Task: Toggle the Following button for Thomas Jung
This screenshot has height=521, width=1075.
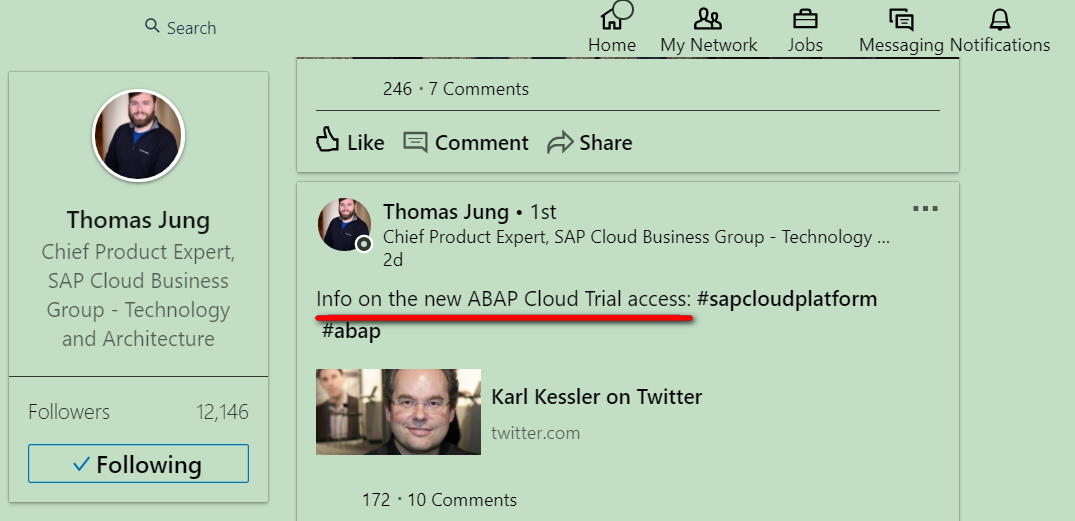Action: pos(138,463)
